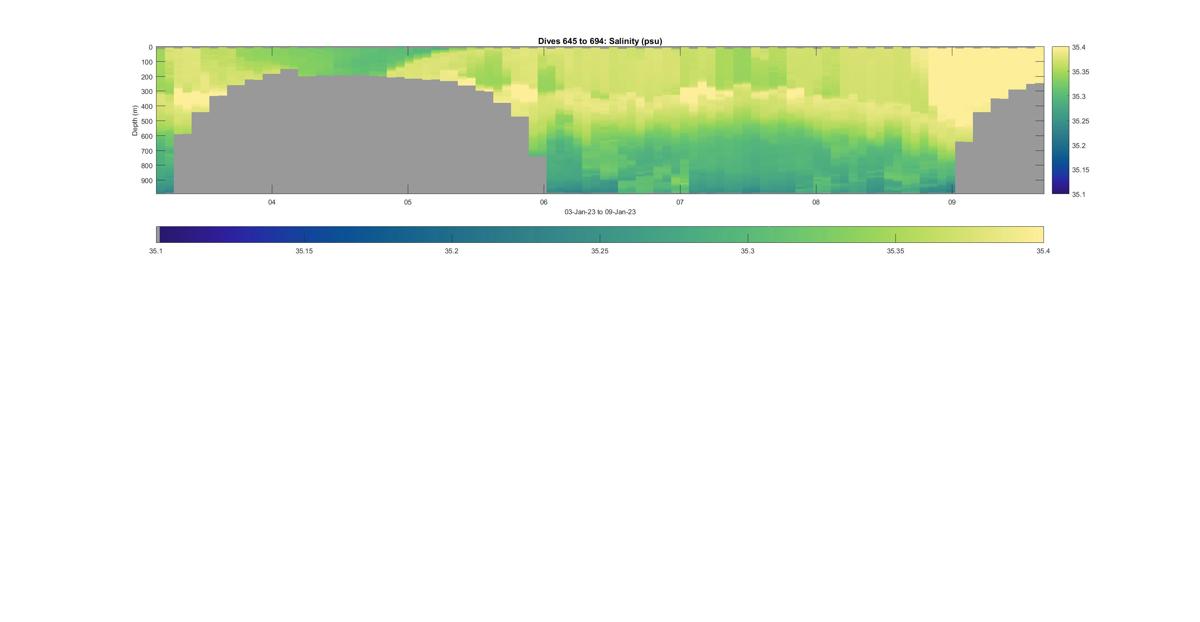
Task: Click "35.25" label on vertical colorbar
Action: [x=1080, y=121]
